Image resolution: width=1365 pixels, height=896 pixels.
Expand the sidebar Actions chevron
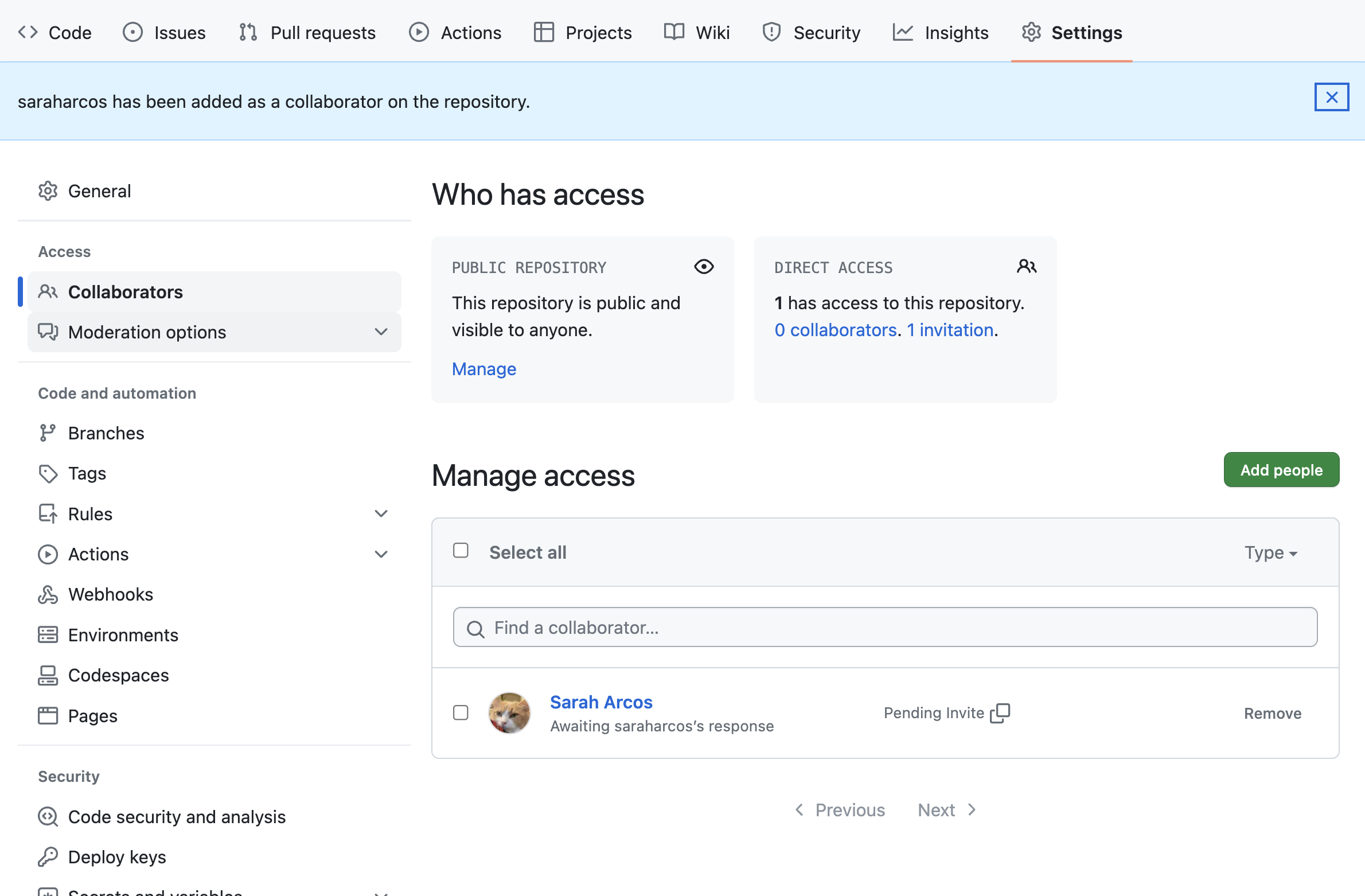point(381,554)
